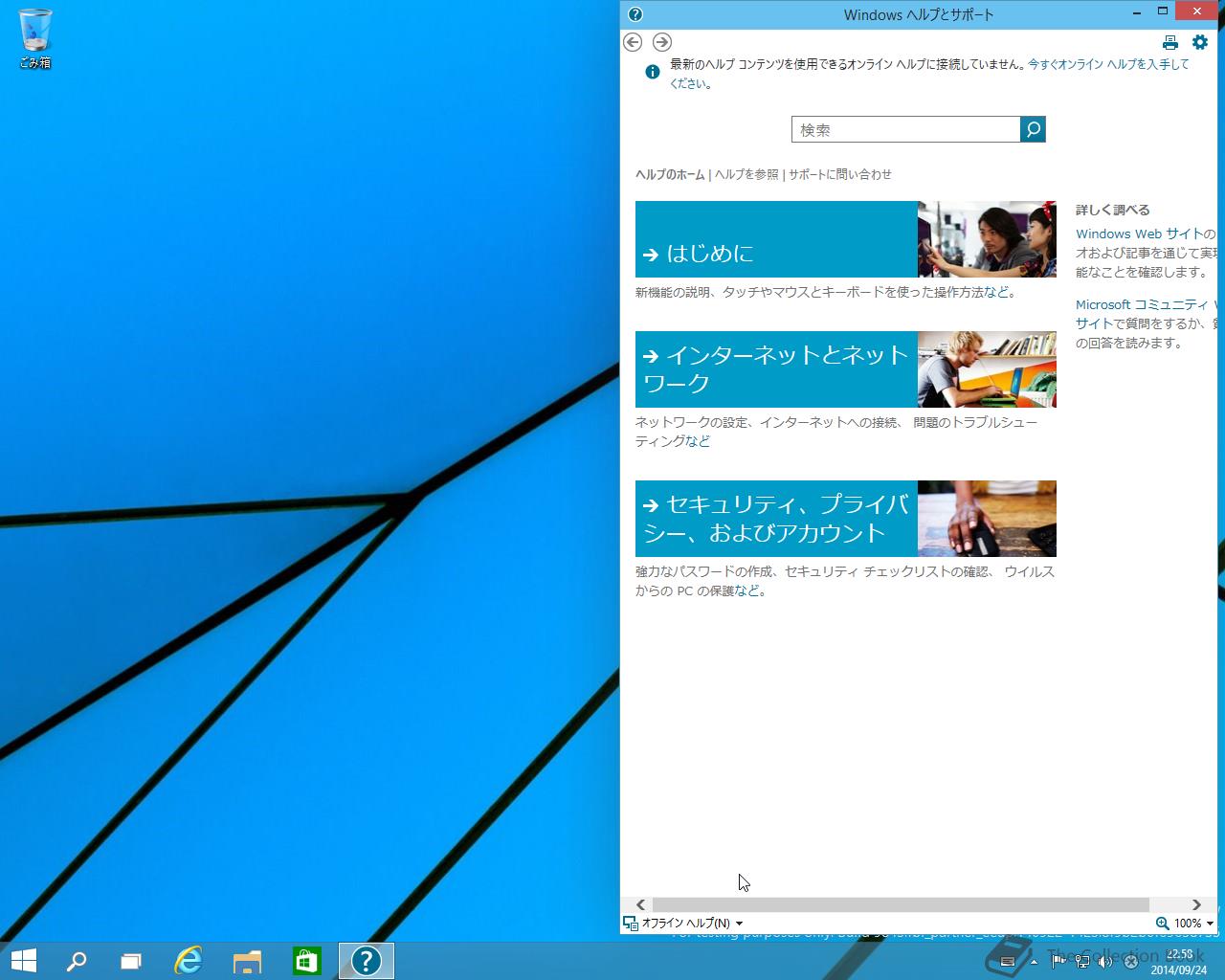Click など link under security description
The image size is (1225, 980).
tap(746, 590)
